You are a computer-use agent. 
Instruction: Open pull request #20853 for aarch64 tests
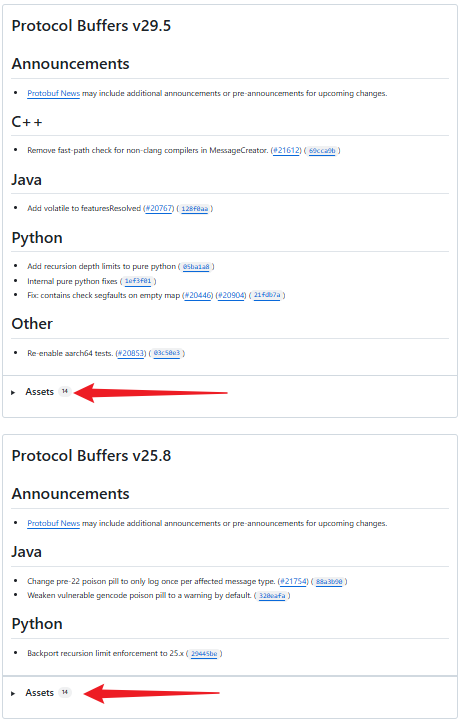[131, 354]
